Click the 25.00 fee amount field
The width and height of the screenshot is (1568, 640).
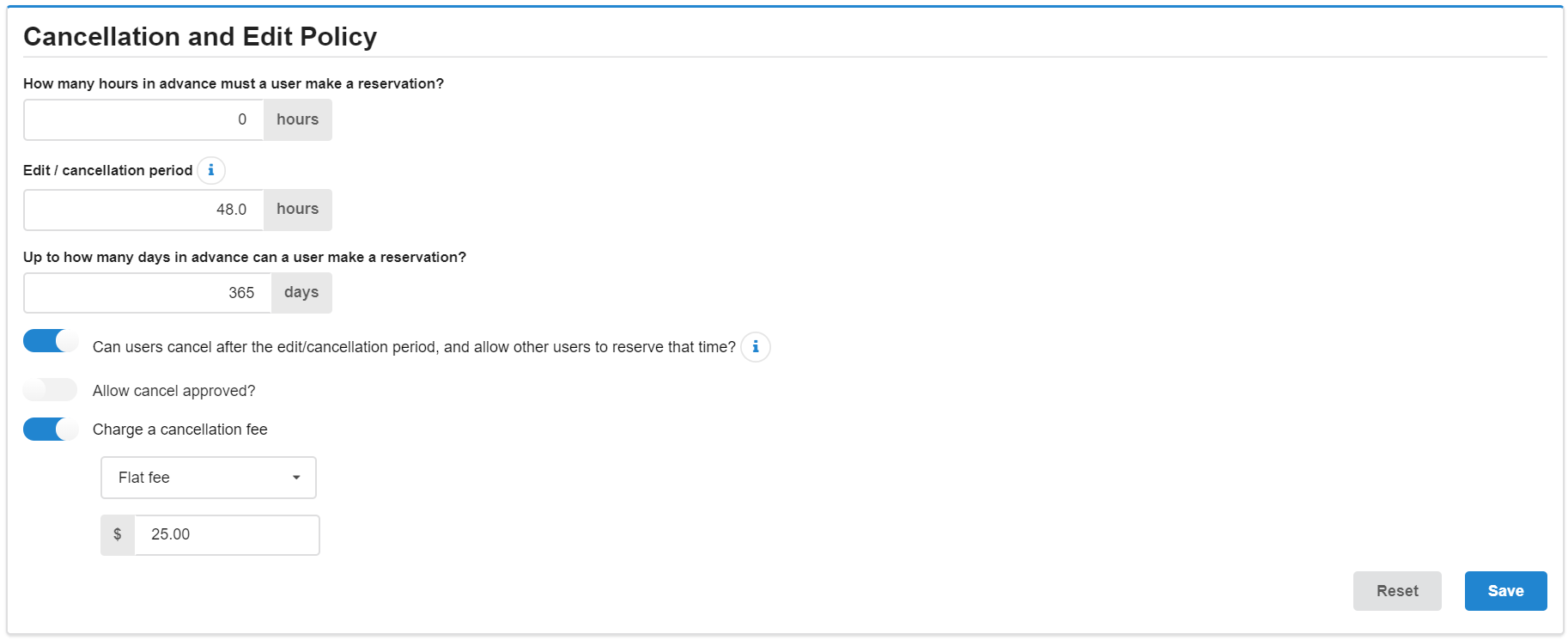pos(227,535)
